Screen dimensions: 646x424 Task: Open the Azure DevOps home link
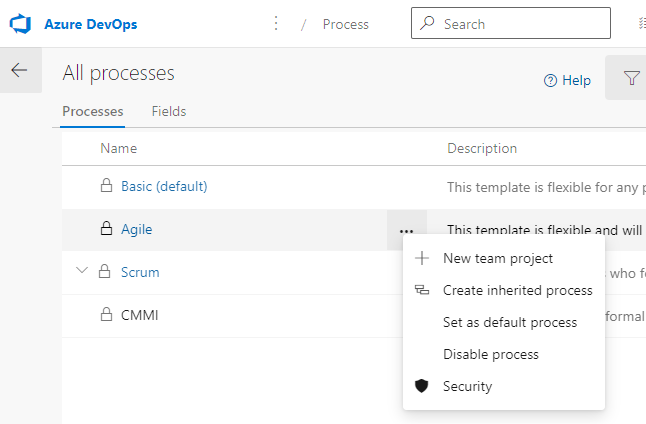click(x=91, y=24)
